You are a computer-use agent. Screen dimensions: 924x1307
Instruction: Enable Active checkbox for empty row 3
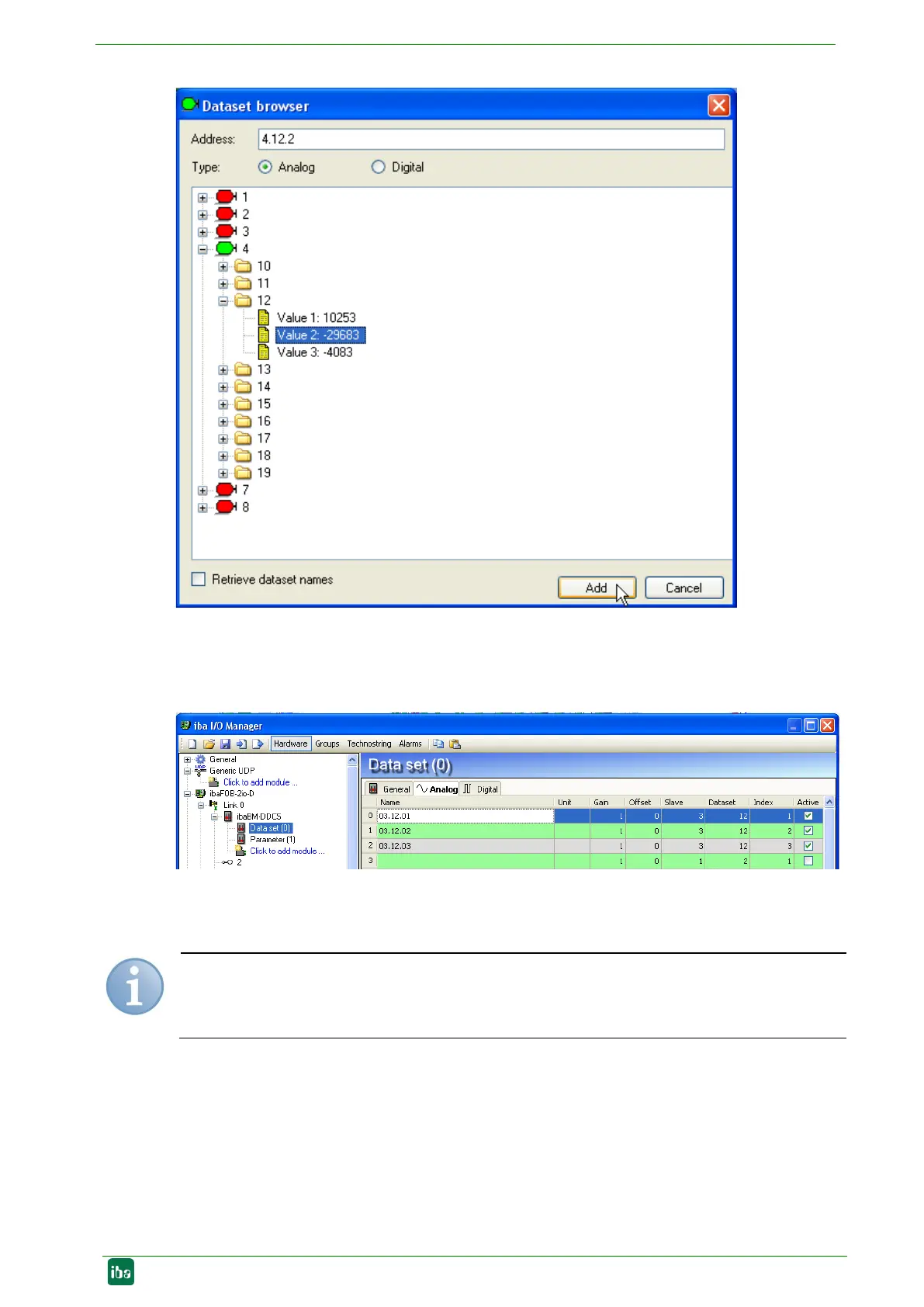(x=808, y=861)
